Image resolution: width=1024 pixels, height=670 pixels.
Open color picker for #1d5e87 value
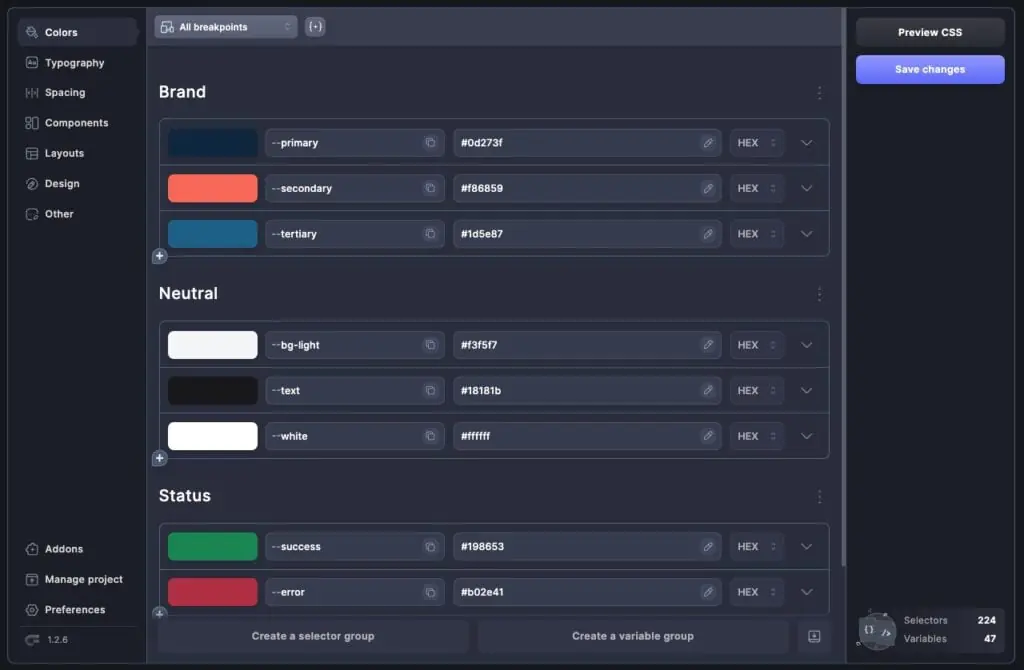tap(708, 234)
